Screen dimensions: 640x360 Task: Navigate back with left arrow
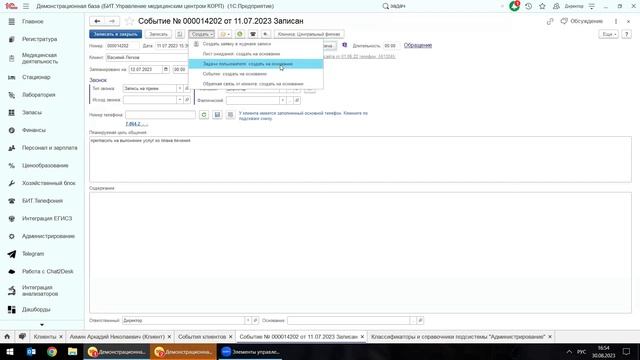point(97,21)
